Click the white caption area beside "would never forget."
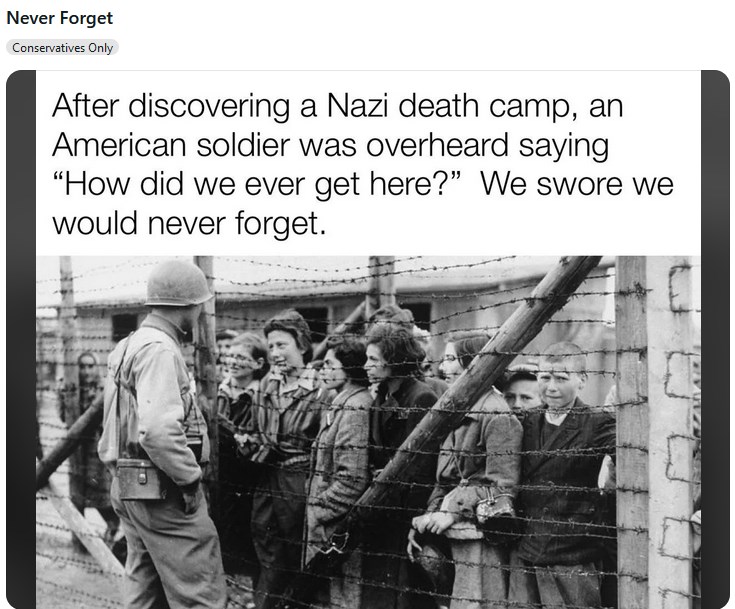 coord(513,224)
